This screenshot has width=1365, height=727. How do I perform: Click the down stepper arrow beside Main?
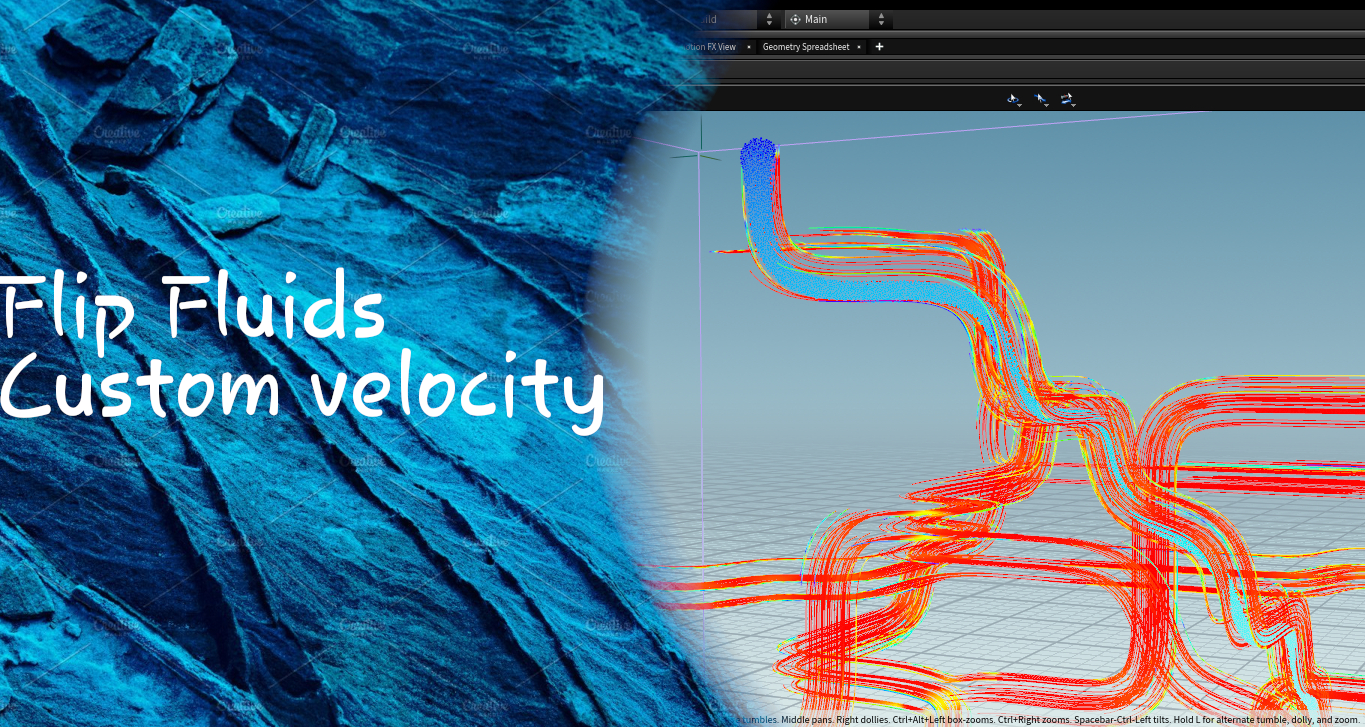881,23
